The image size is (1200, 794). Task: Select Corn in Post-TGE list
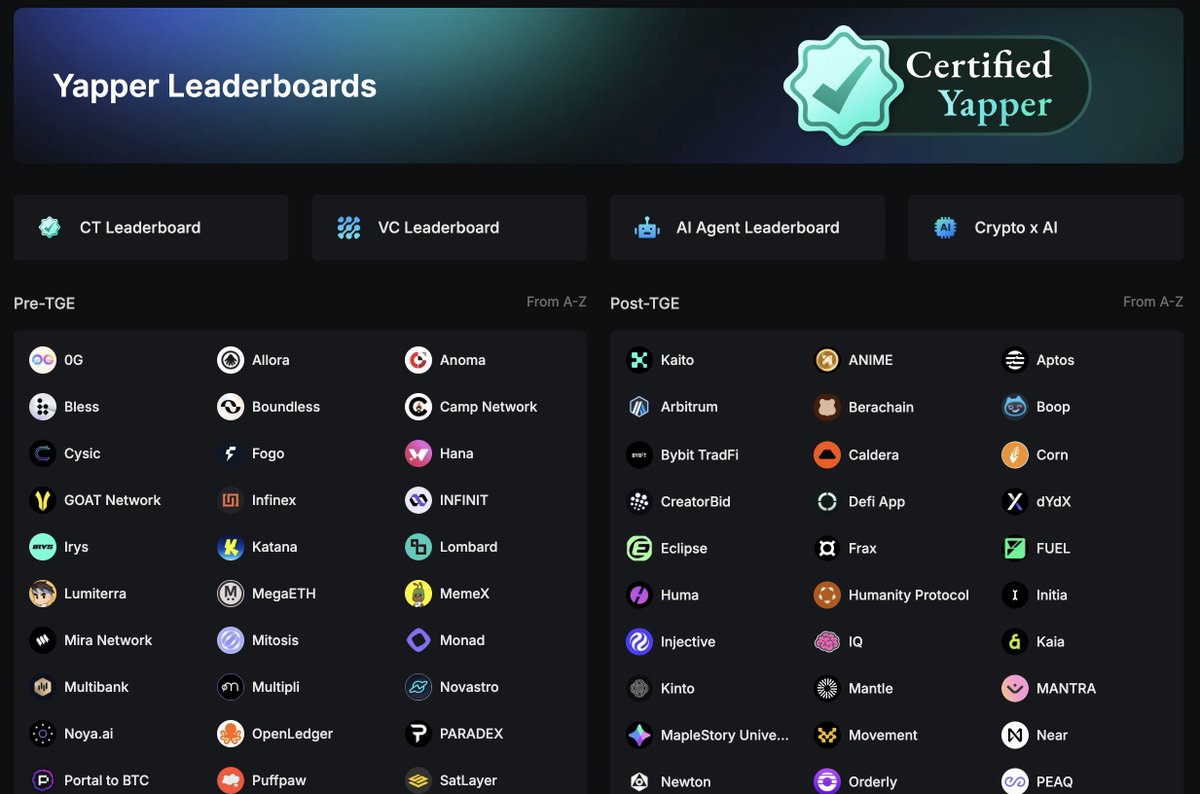coord(1035,455)
